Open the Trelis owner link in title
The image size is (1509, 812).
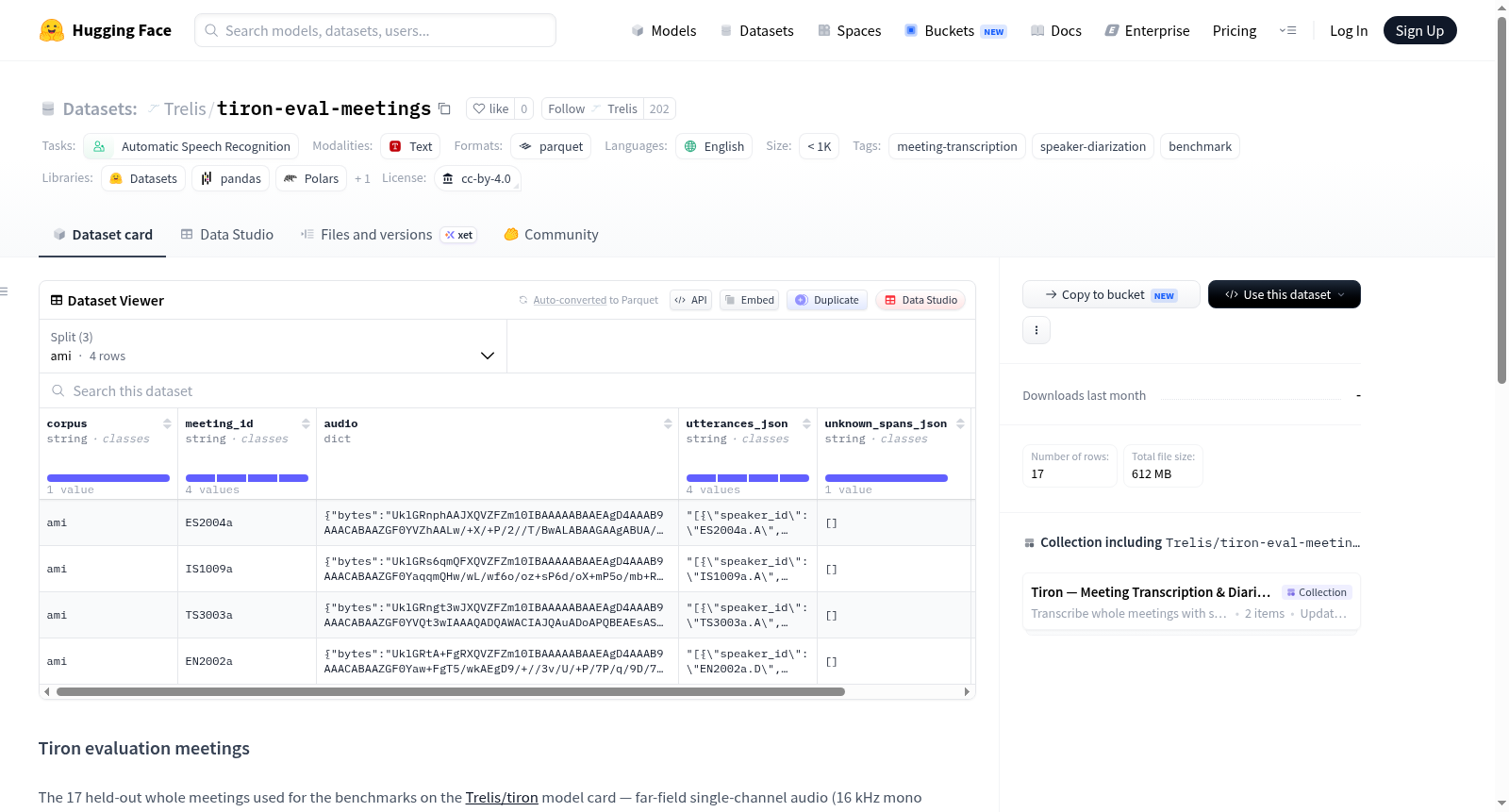coord(185,108)
